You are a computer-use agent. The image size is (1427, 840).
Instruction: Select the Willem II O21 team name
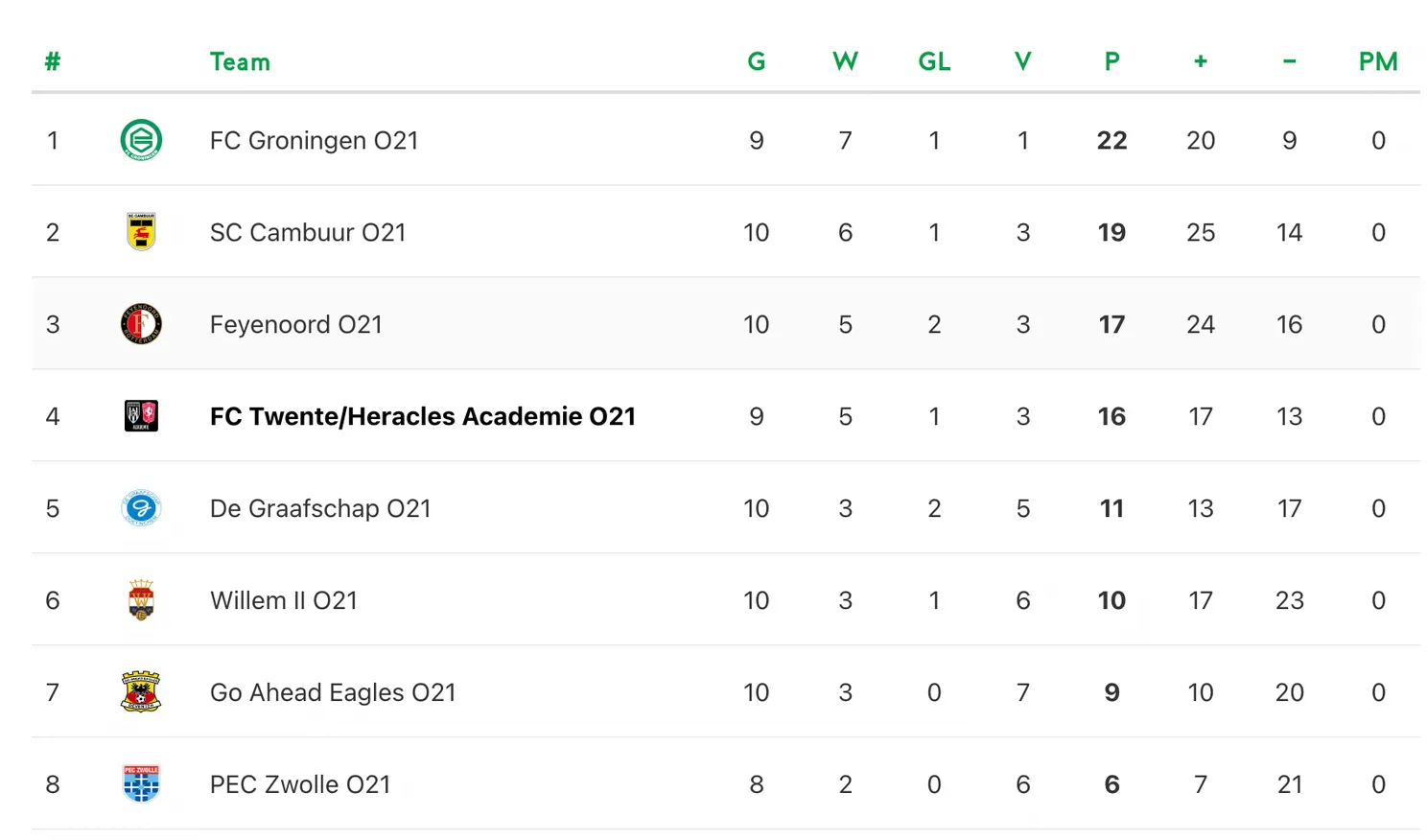point(283,600)
